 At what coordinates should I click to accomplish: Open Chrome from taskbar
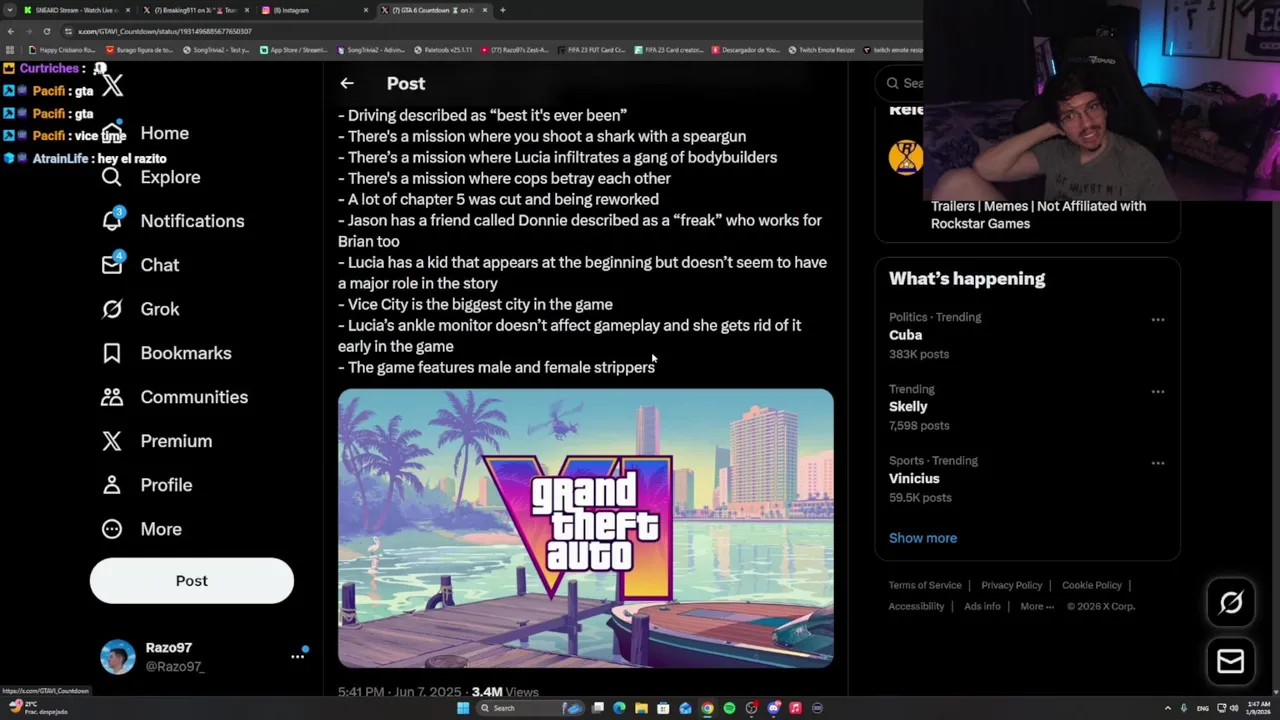[x=707, y=708]
